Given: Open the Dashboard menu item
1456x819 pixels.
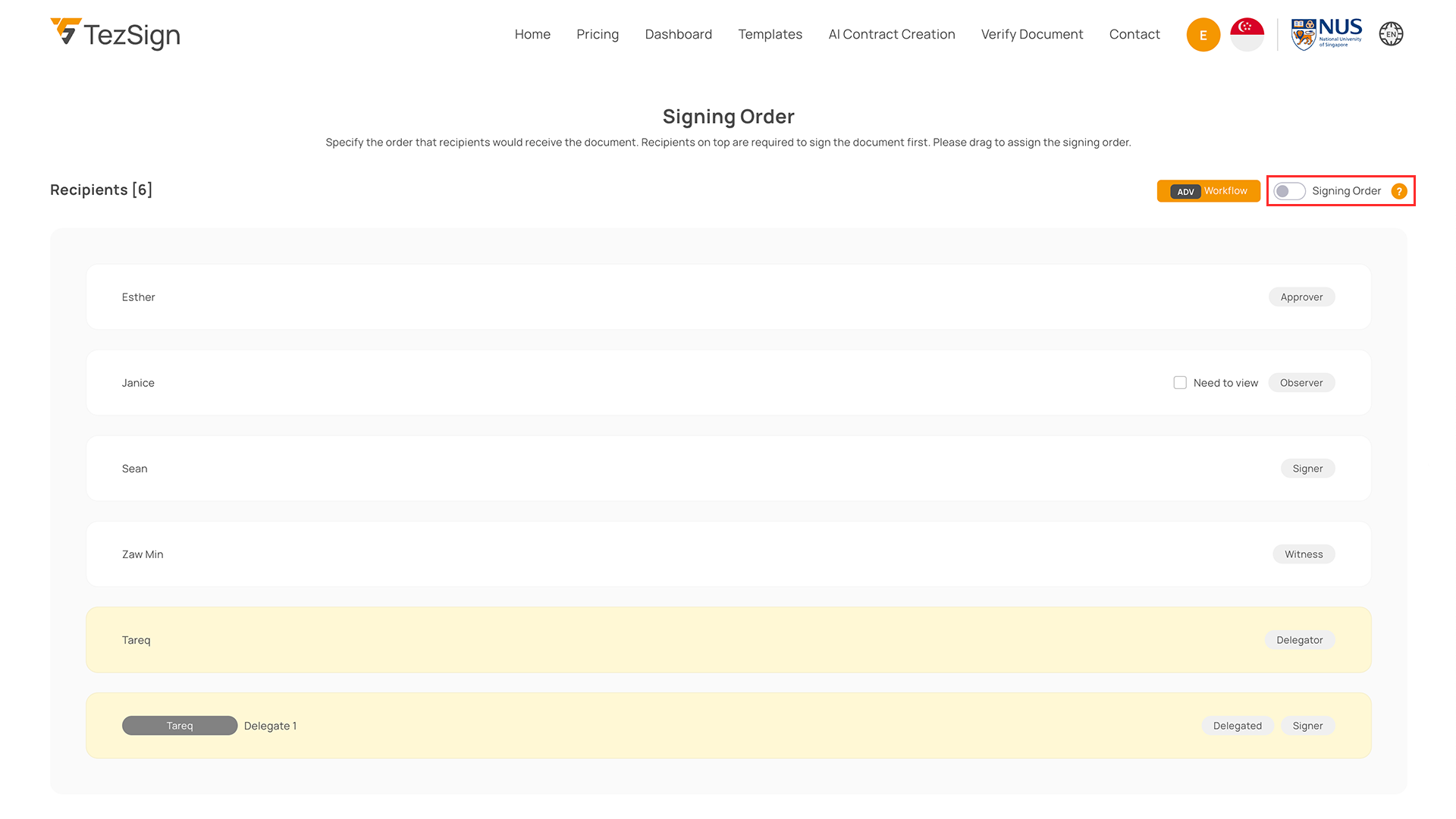Looking at the screenshot, I should click(x=678, y=34).
